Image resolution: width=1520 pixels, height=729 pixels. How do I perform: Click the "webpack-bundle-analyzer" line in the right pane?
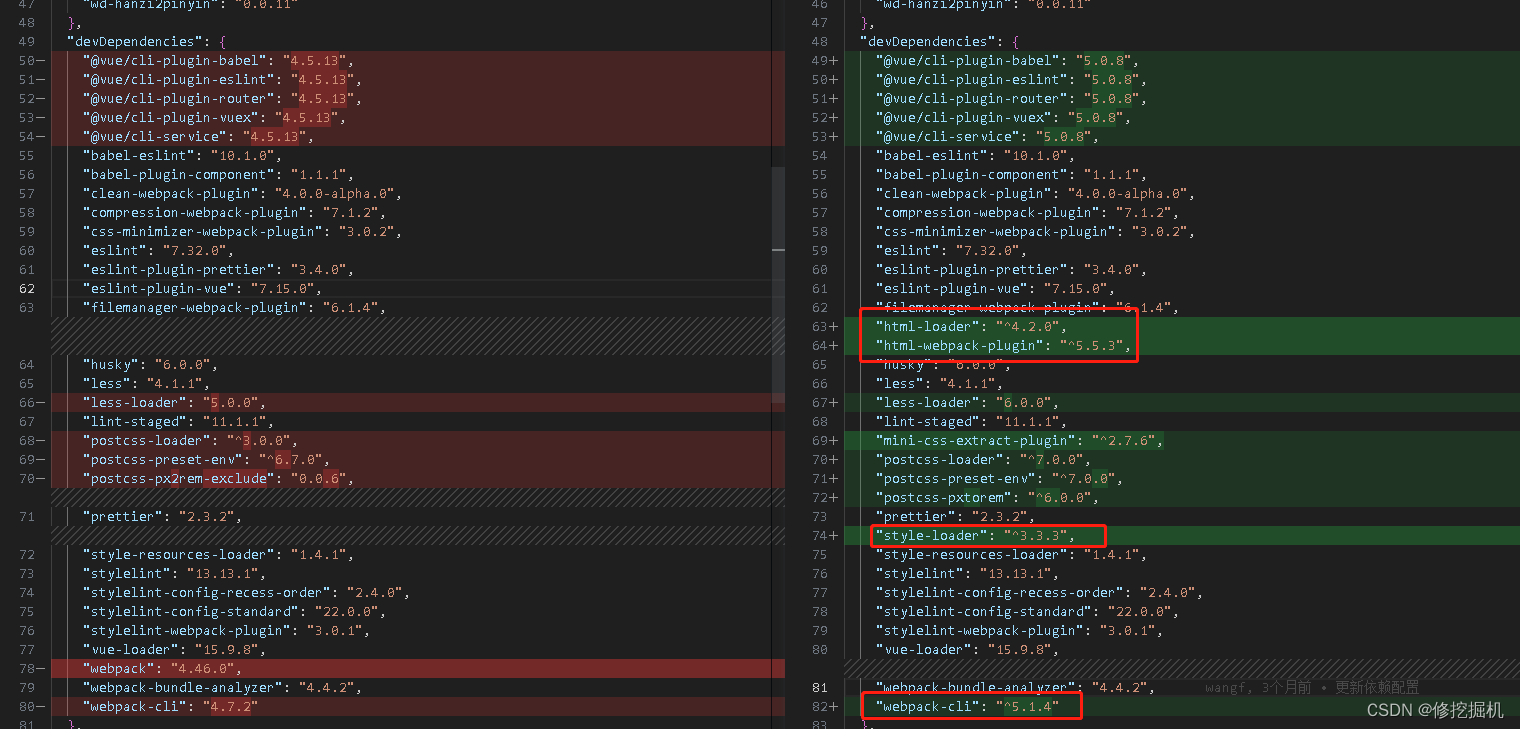[x=1014, y=688]
